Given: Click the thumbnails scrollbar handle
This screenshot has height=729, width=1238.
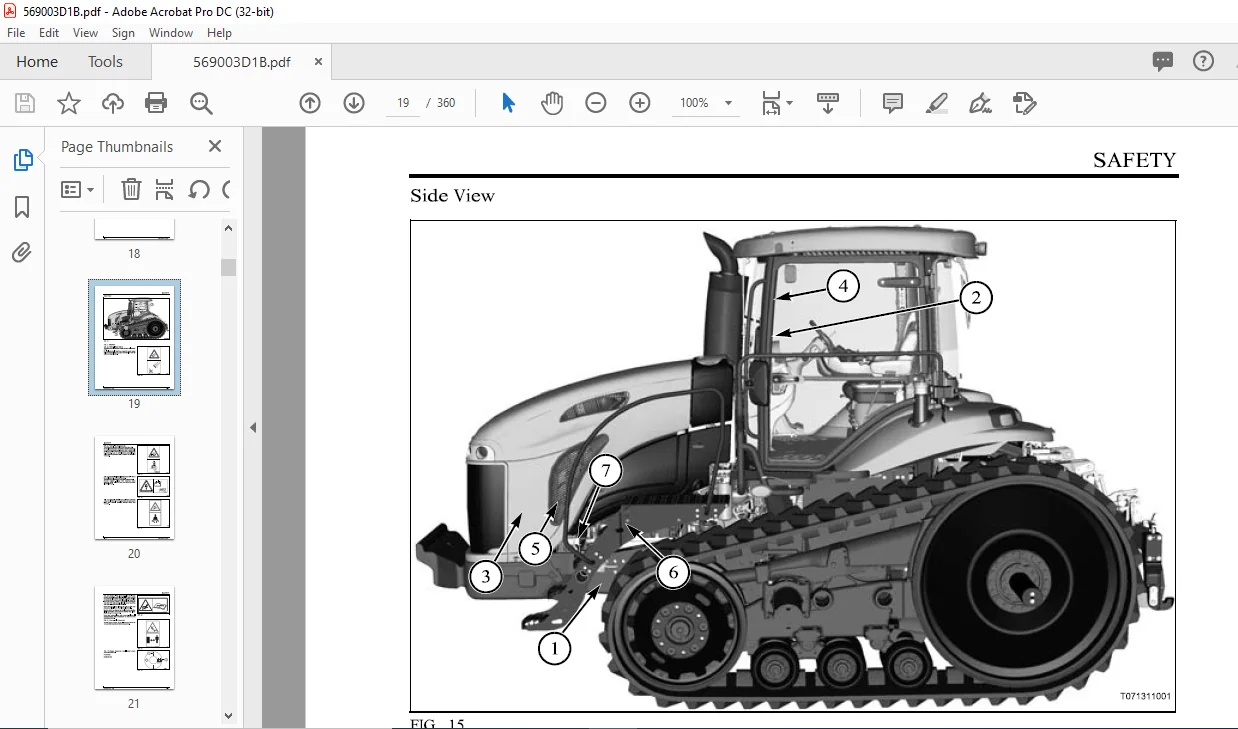Looking at the screenshot, I should tap(229, 267).
